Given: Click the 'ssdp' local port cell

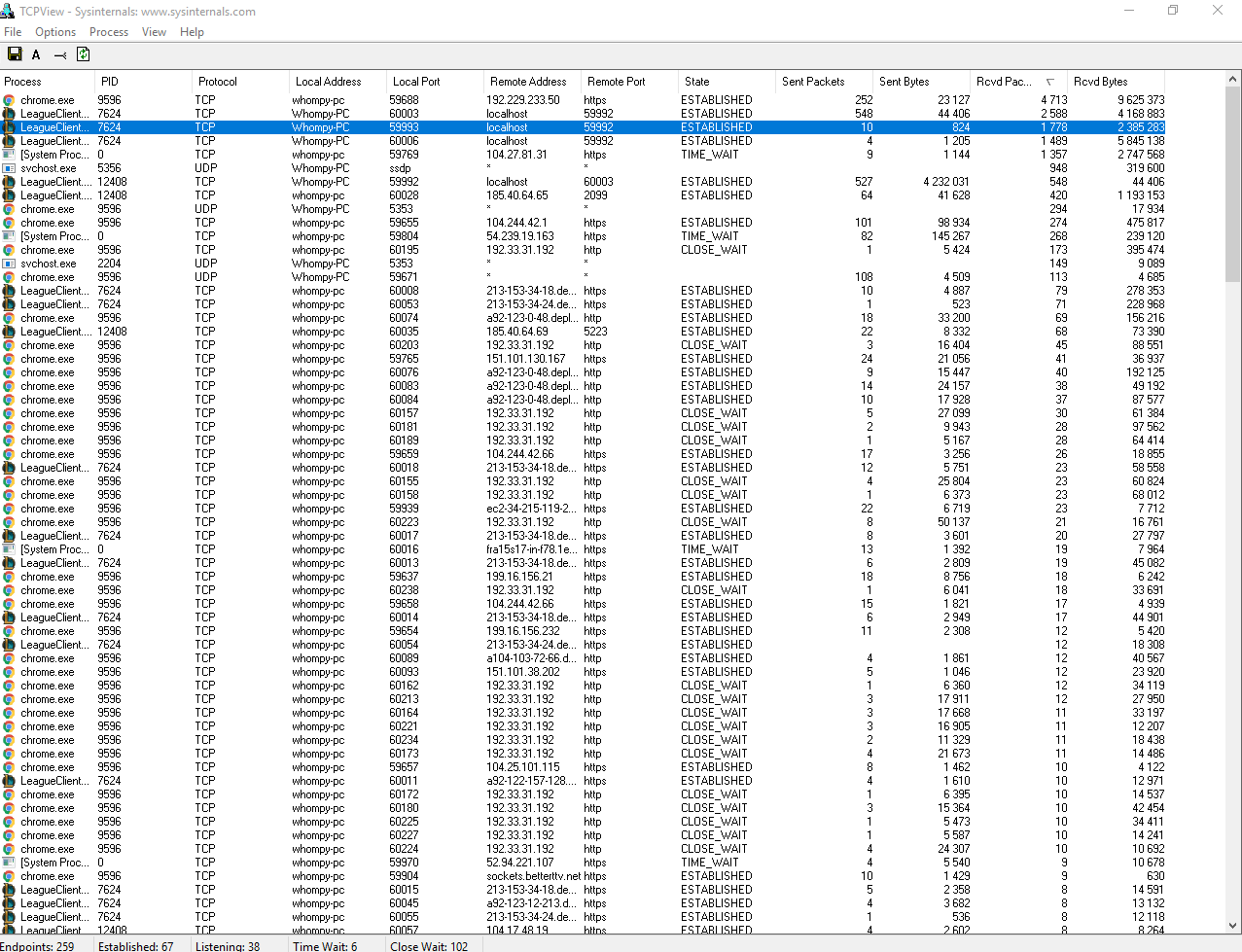Looking at the screenshot, I should pos(400,168).
